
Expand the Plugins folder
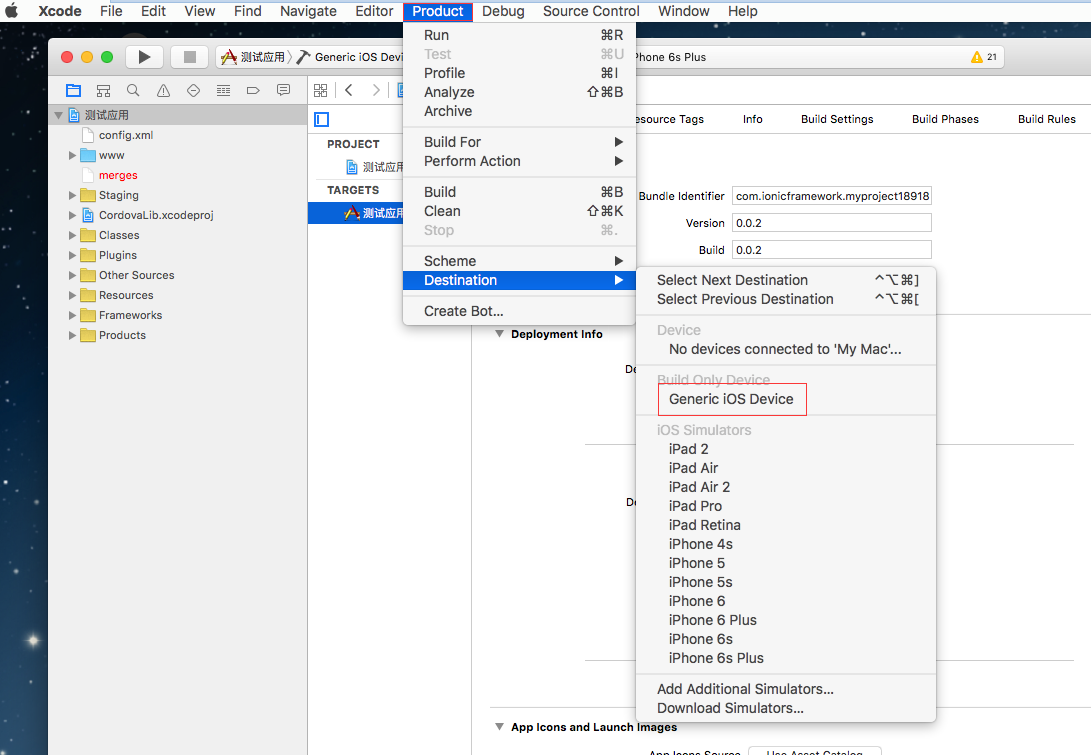click(x=72, y=255)
